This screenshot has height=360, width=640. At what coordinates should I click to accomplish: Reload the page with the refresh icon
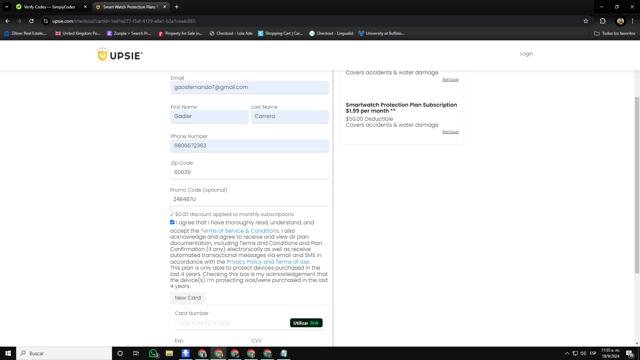tap(31, 21)
